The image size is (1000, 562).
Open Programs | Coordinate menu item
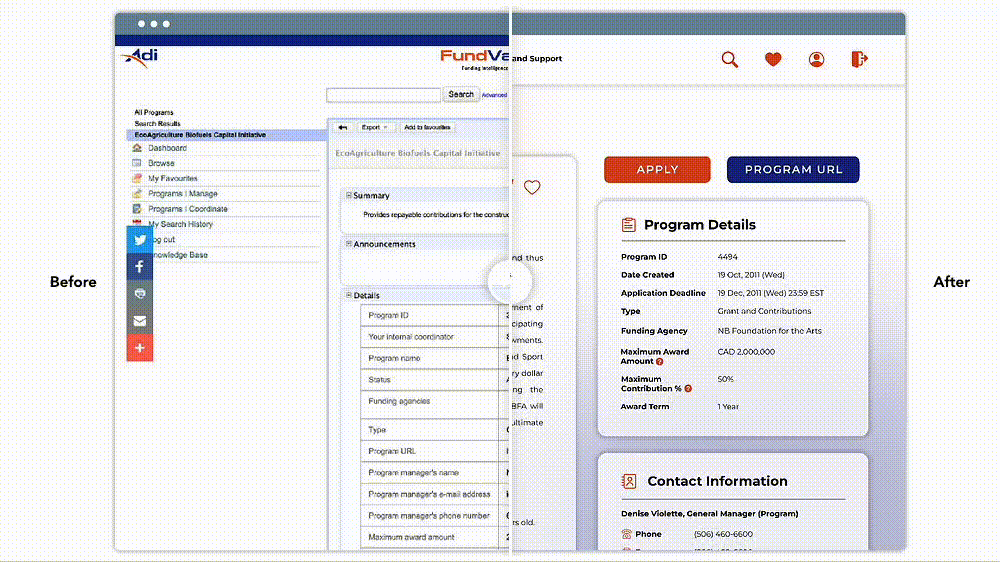[188, 209]
